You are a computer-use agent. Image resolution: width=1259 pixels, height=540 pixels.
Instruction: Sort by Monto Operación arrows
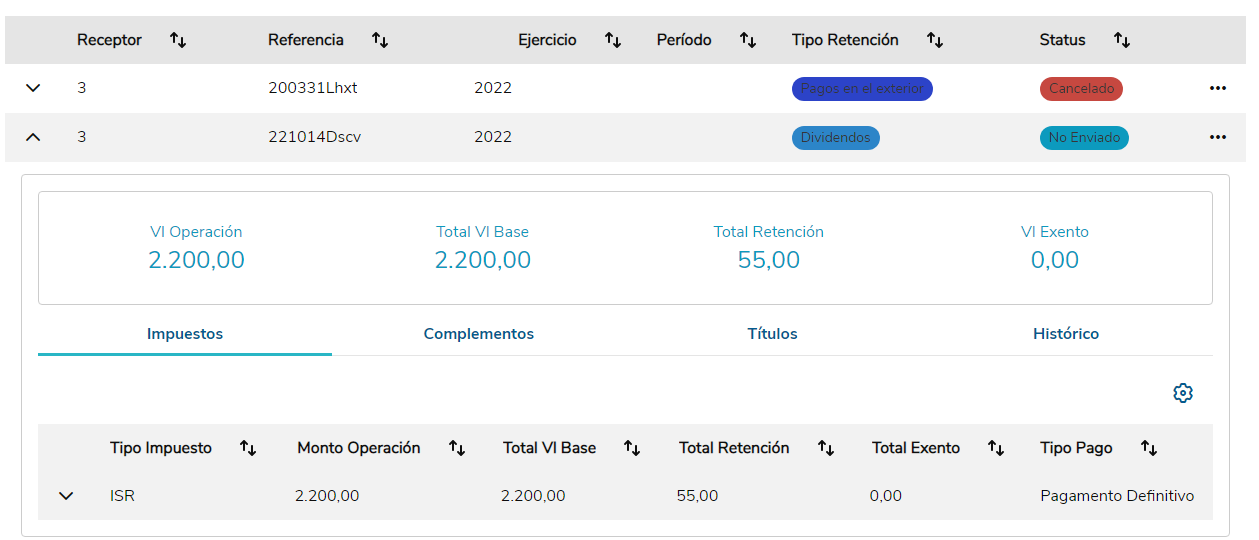[x=457, y=448]
